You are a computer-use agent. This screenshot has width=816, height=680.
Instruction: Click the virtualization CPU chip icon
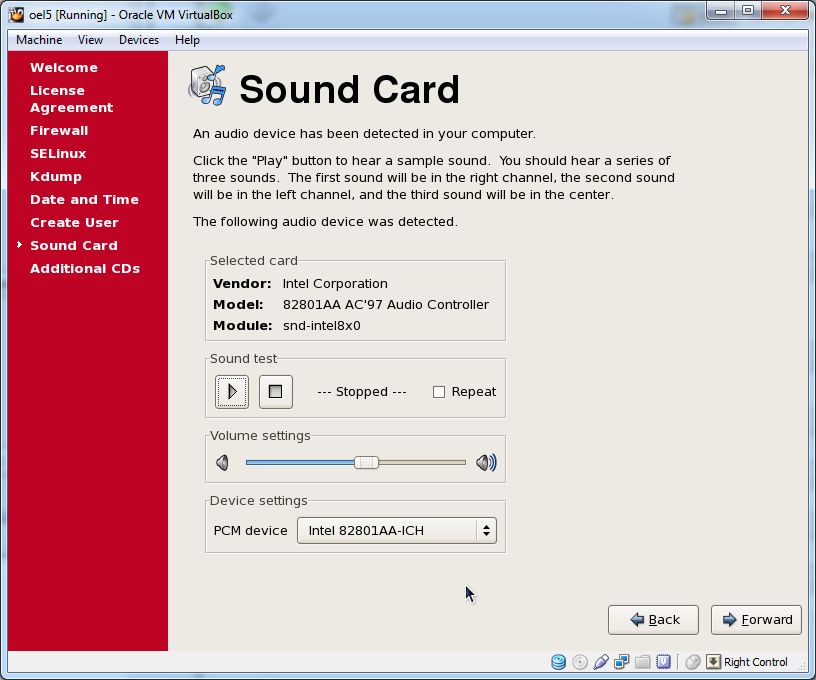click(664, 662)
